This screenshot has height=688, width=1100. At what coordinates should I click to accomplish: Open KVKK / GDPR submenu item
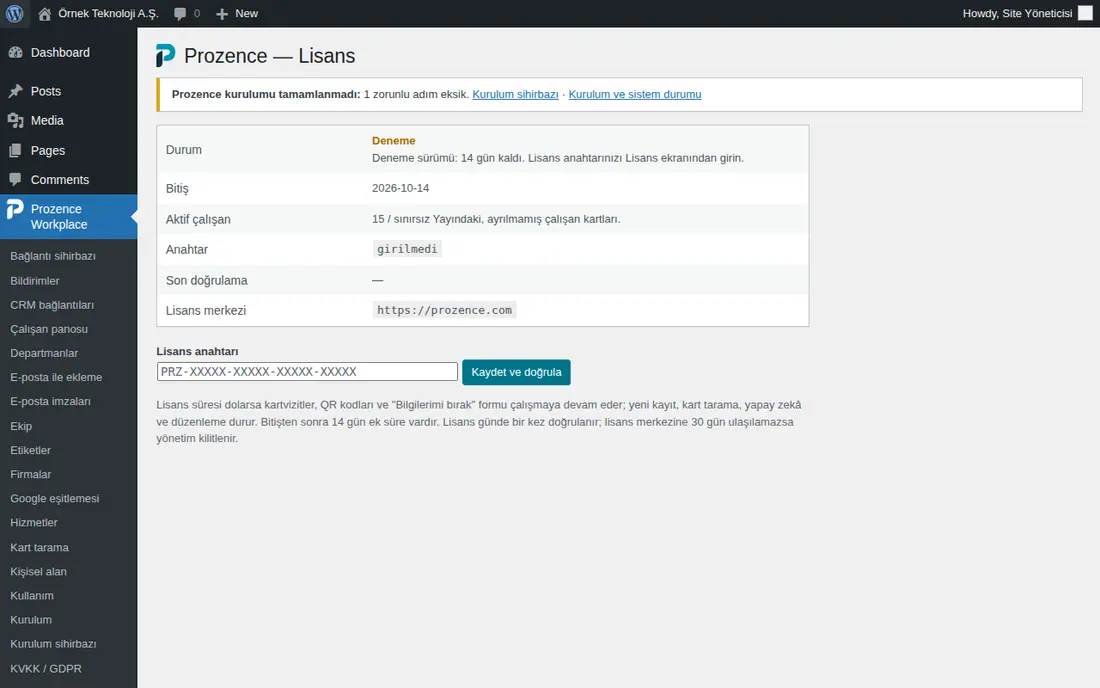[46, 668]
